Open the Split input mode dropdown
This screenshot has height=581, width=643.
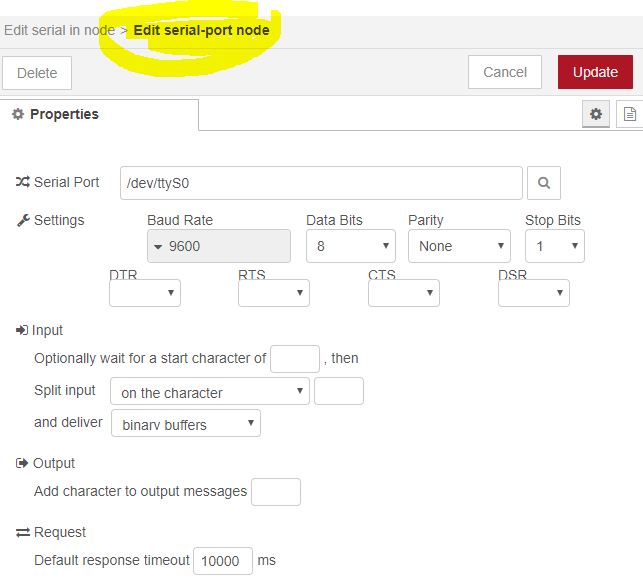[210, 392]
